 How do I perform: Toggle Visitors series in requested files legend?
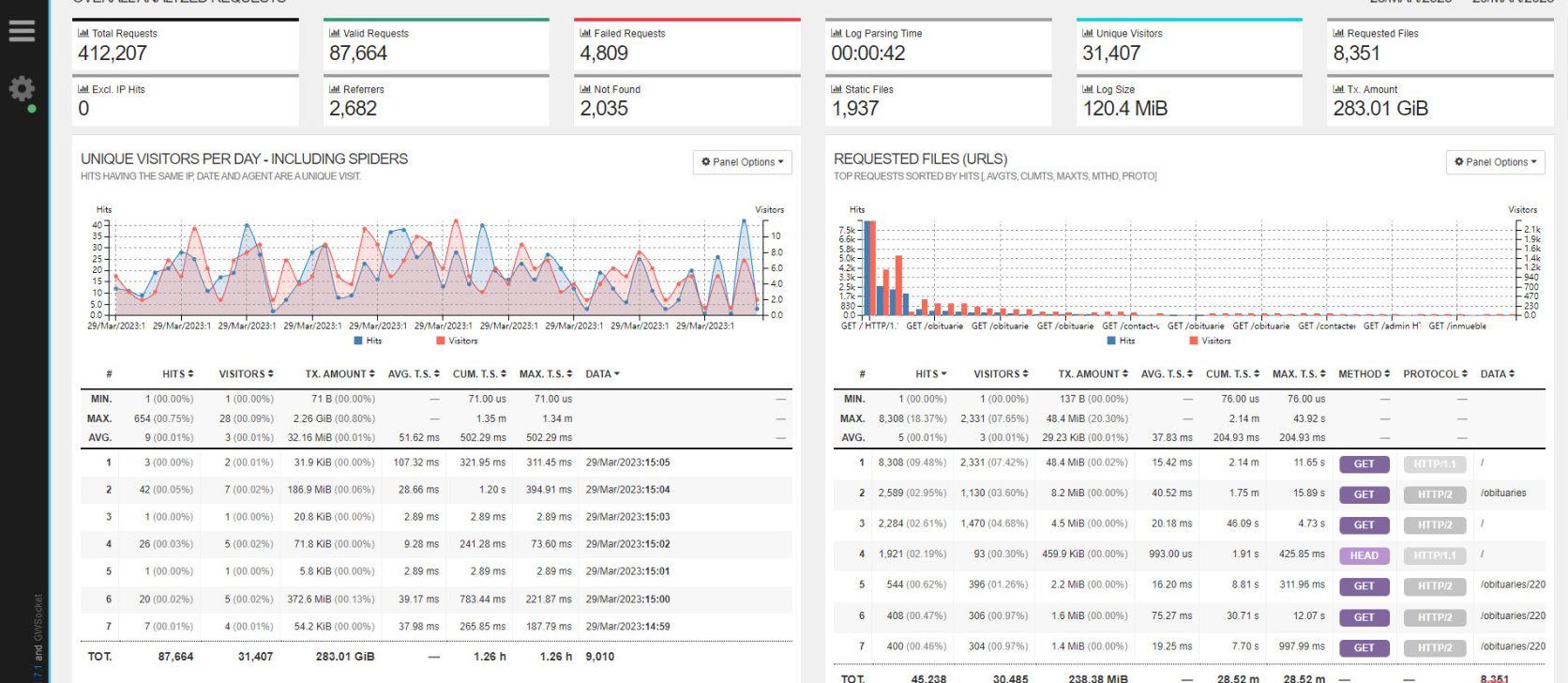pyautogui.click(x=1210, y=341)
